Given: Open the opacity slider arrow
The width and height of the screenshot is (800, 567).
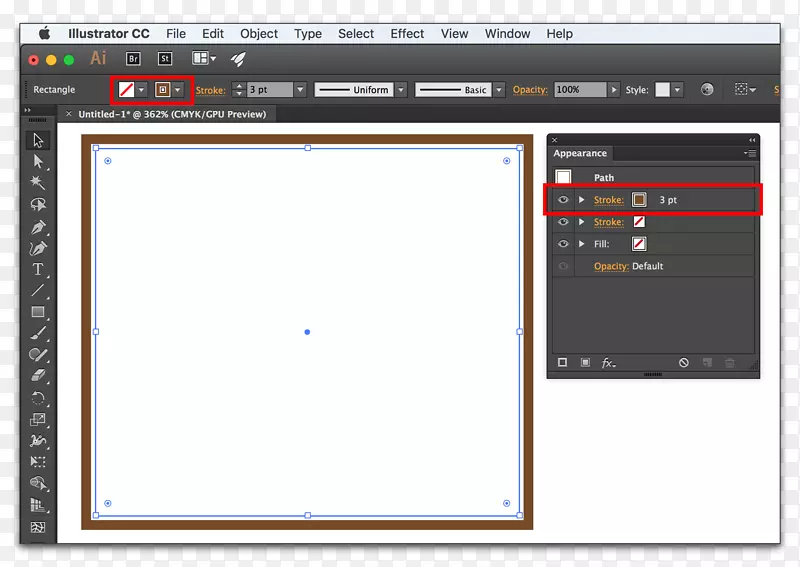Looking at the screenshot, I should click(614, 90).
